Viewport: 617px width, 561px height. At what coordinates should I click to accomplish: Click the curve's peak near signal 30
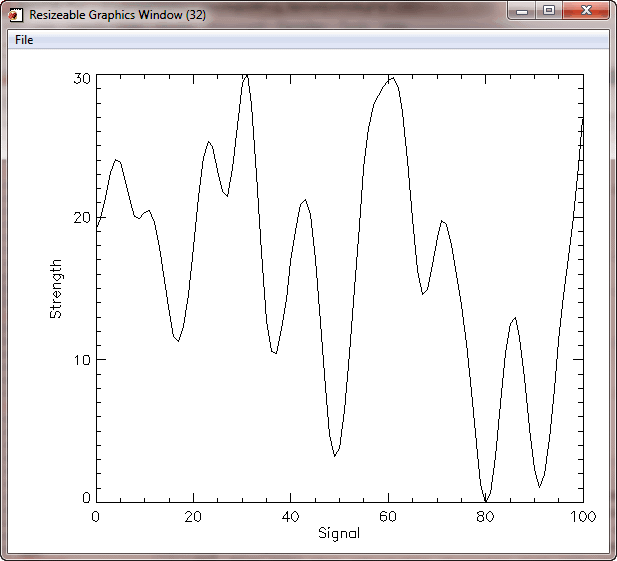pyautogui.click(x=245, y=76)
